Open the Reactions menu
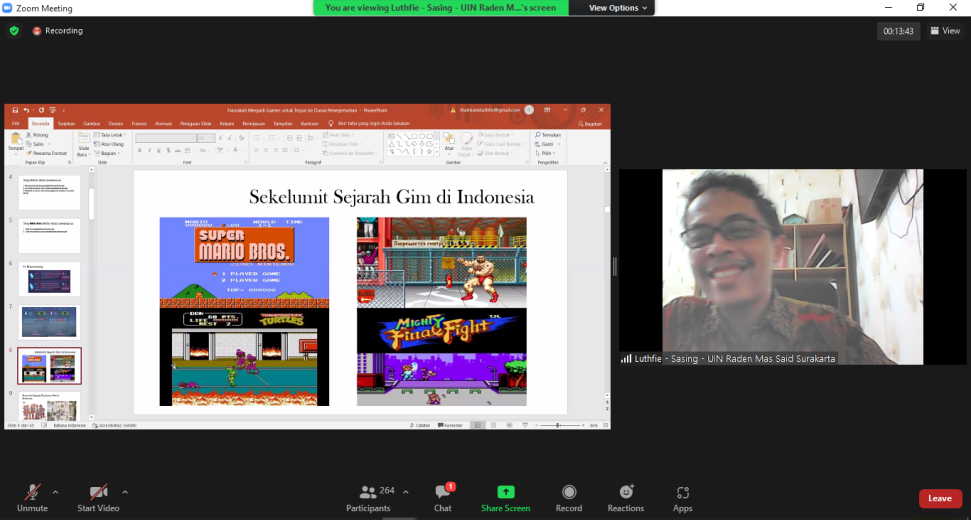This screenshot has height=520, width=971. 625,498
